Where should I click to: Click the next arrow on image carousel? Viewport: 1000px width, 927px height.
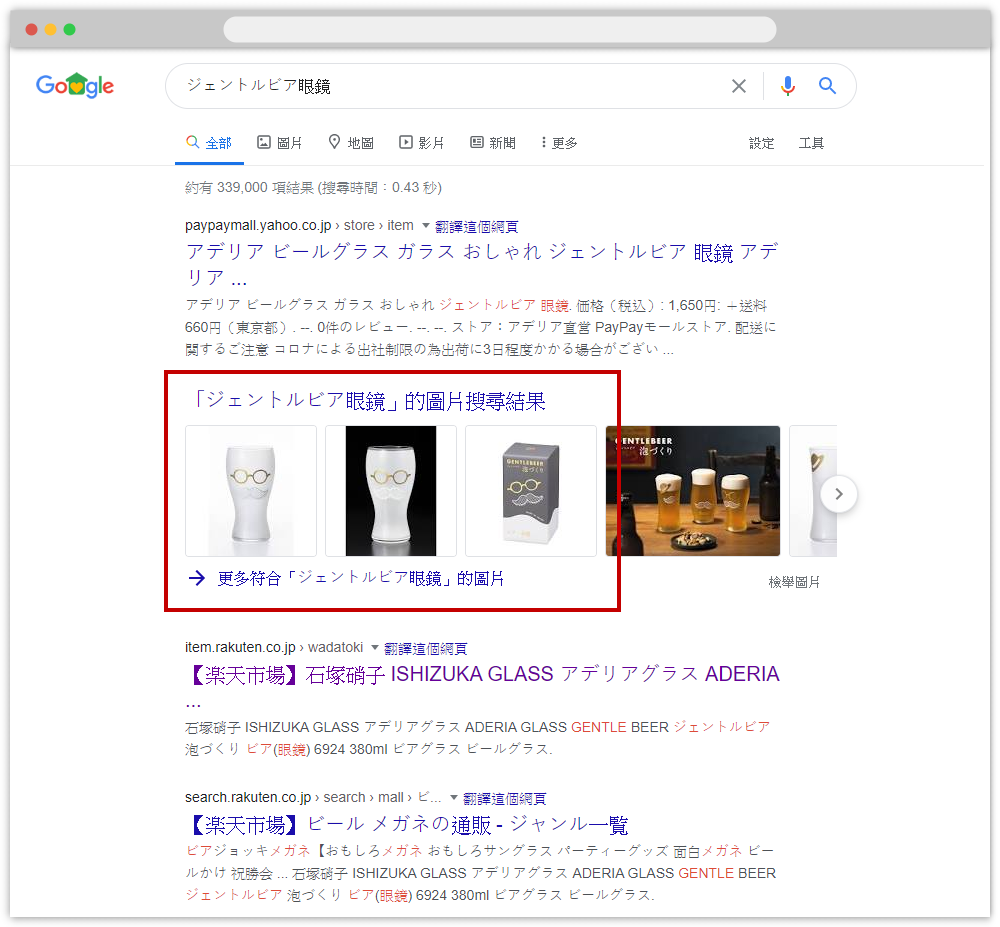[x=839, y=493]
